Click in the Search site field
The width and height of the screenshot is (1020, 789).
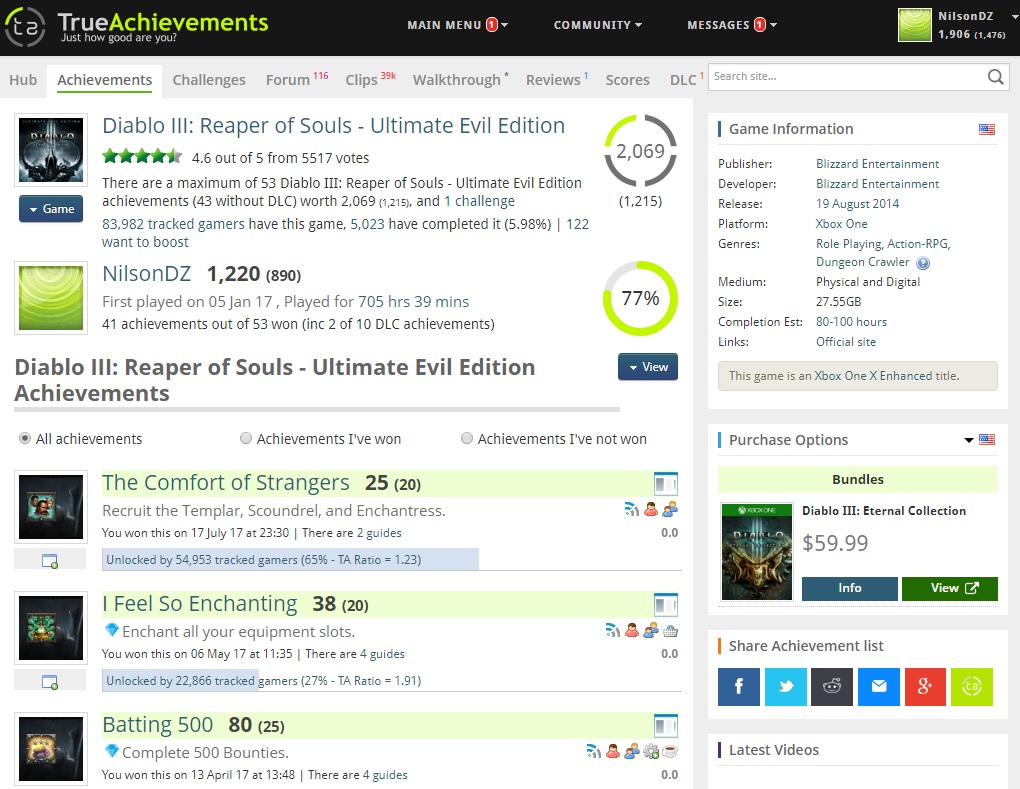(x=845, y=77)
